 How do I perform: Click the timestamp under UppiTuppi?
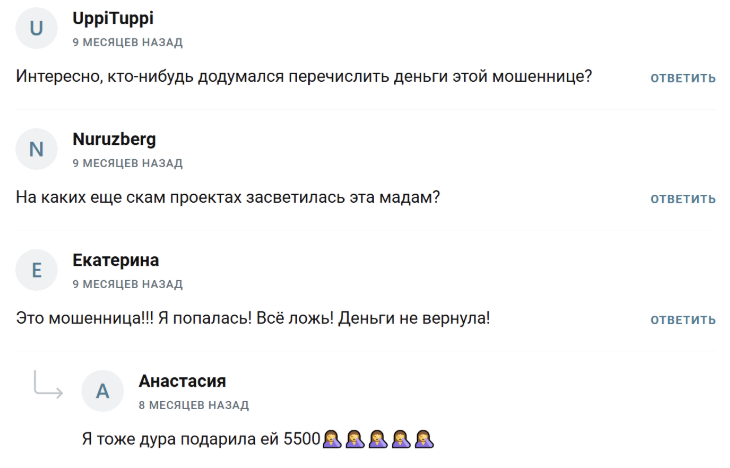128,42
